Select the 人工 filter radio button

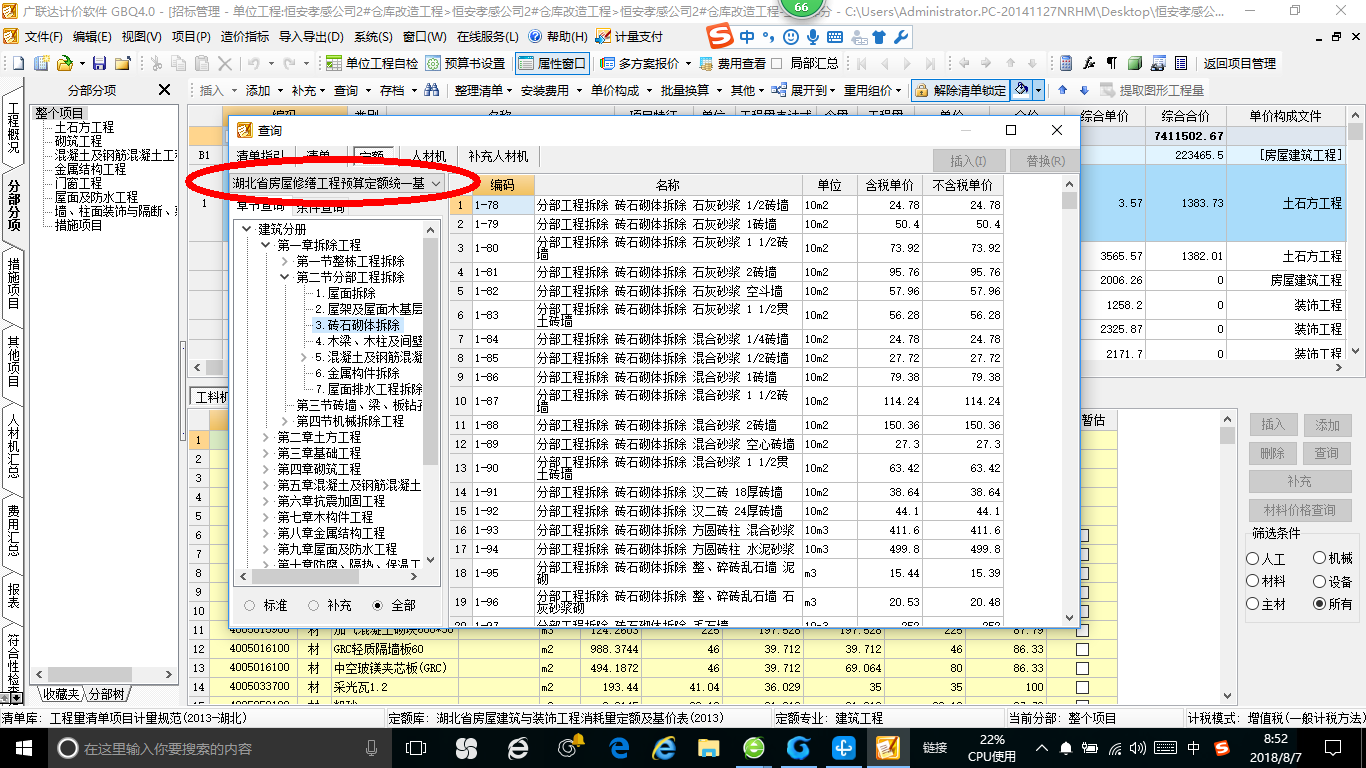[x=1253, y=559]
